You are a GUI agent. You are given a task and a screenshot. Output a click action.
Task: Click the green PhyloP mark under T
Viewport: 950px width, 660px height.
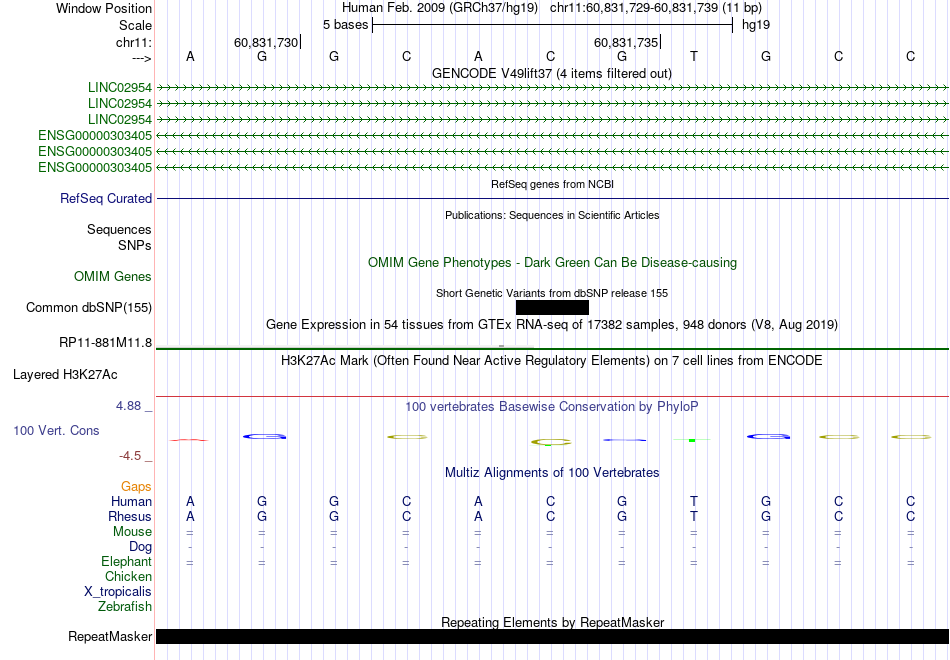click(692, 440)
